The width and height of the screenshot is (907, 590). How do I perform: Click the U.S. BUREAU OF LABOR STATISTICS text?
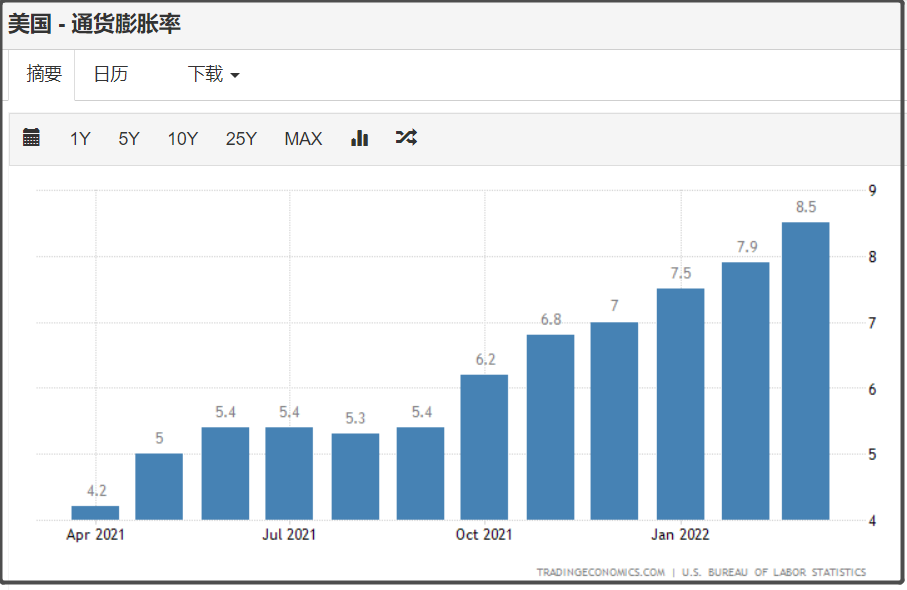(x=774, y=572)
